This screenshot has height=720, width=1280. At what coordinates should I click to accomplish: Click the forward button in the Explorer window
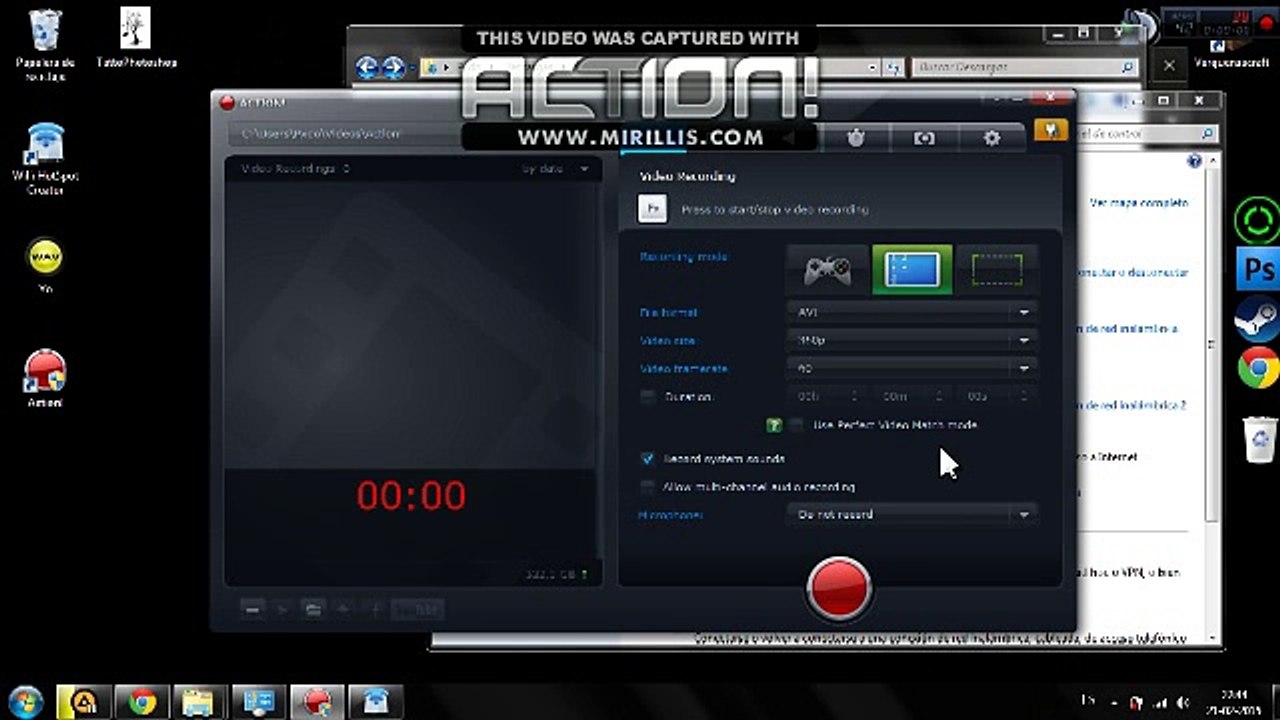click(393, 67)
